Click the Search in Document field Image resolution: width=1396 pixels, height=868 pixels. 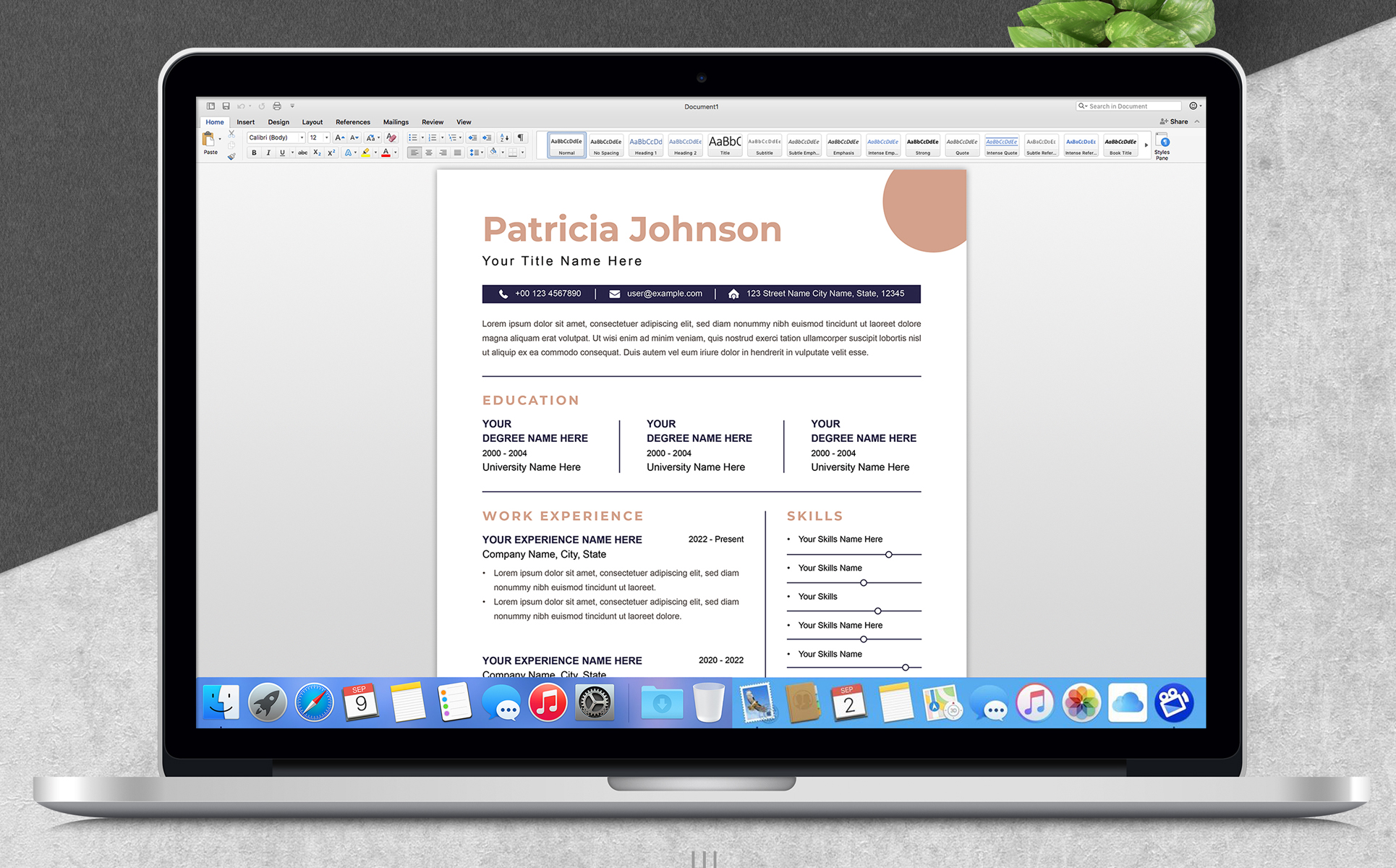click(x=1128, y=106)
